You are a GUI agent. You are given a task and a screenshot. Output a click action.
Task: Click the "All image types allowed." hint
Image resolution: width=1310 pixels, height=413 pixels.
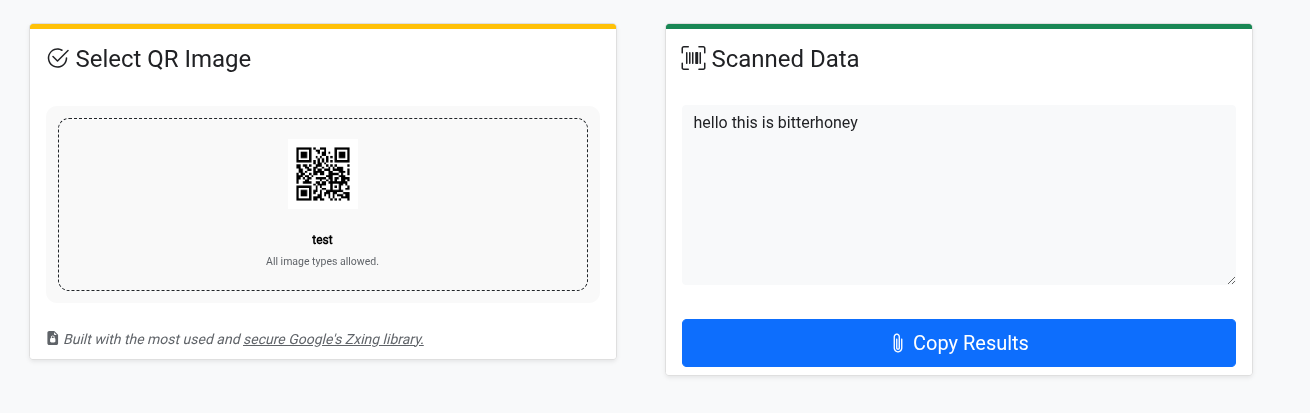pos(322,262)
